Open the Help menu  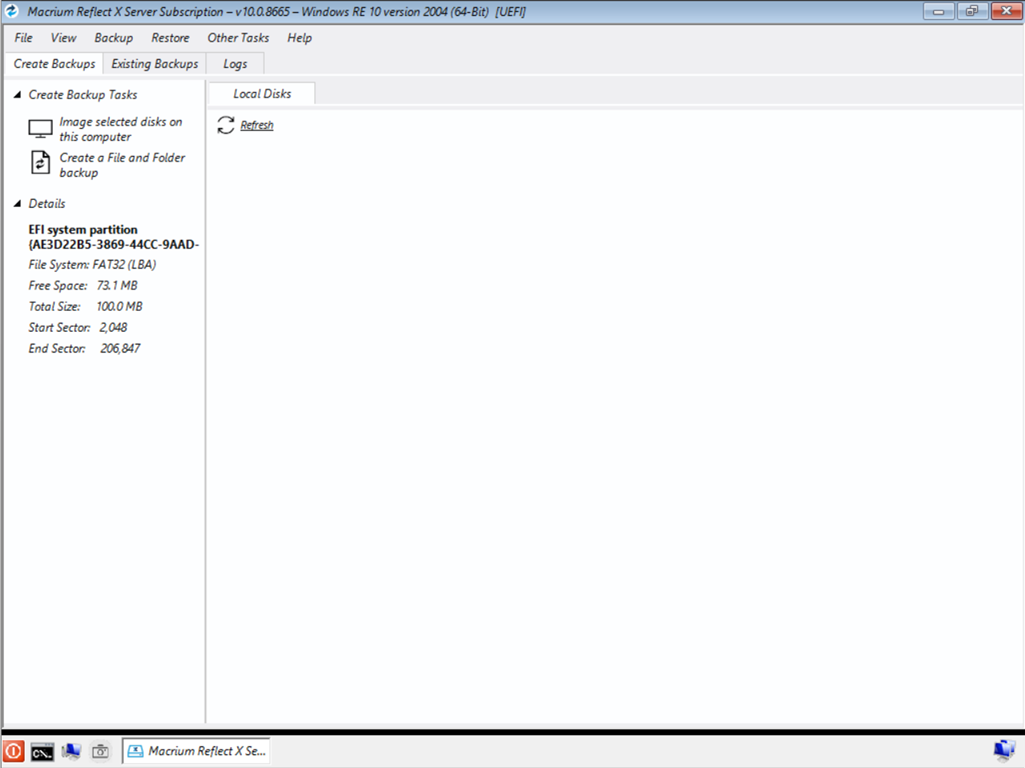tap(299, 38)
